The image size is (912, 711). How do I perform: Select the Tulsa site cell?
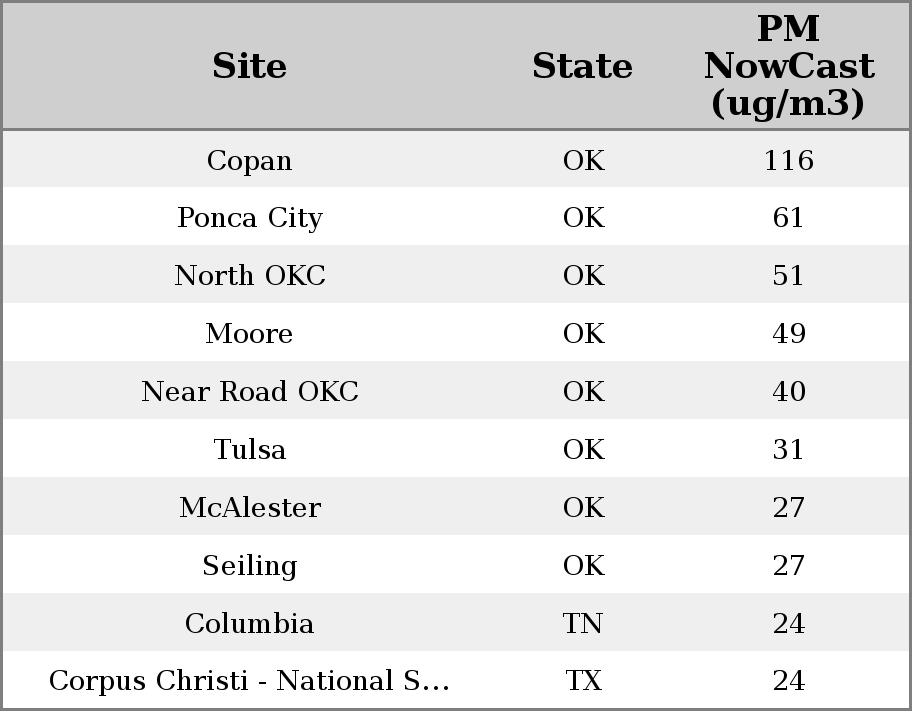pos(249,450)
